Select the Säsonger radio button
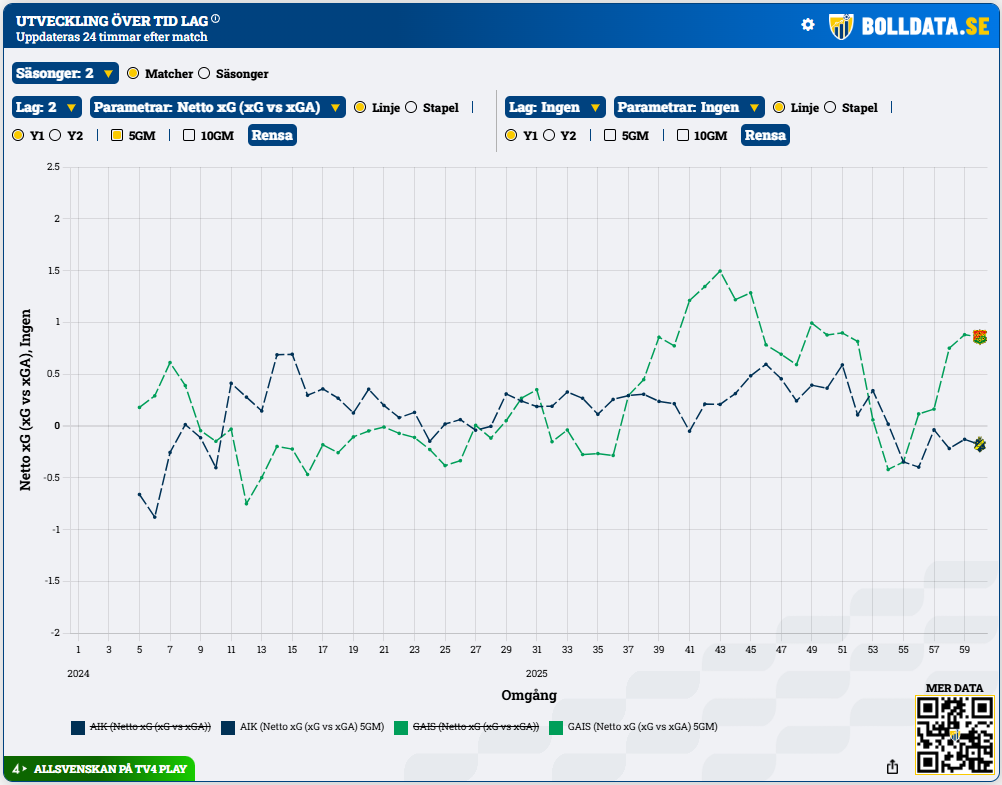The image size is (1002, 785). [x=204, y=73]
